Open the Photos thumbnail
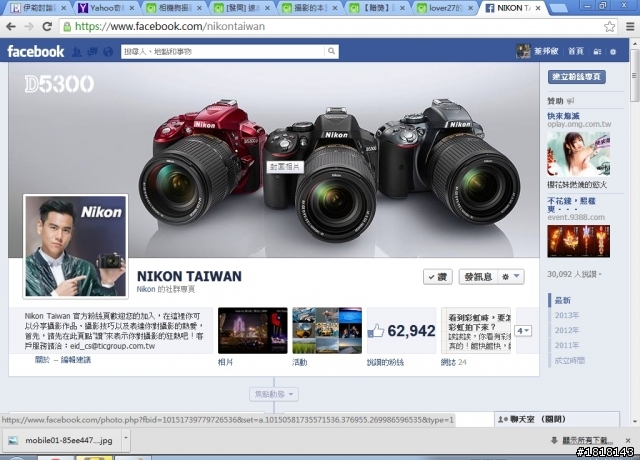This screenshot has width=640, height=460. tap(253, 331)
